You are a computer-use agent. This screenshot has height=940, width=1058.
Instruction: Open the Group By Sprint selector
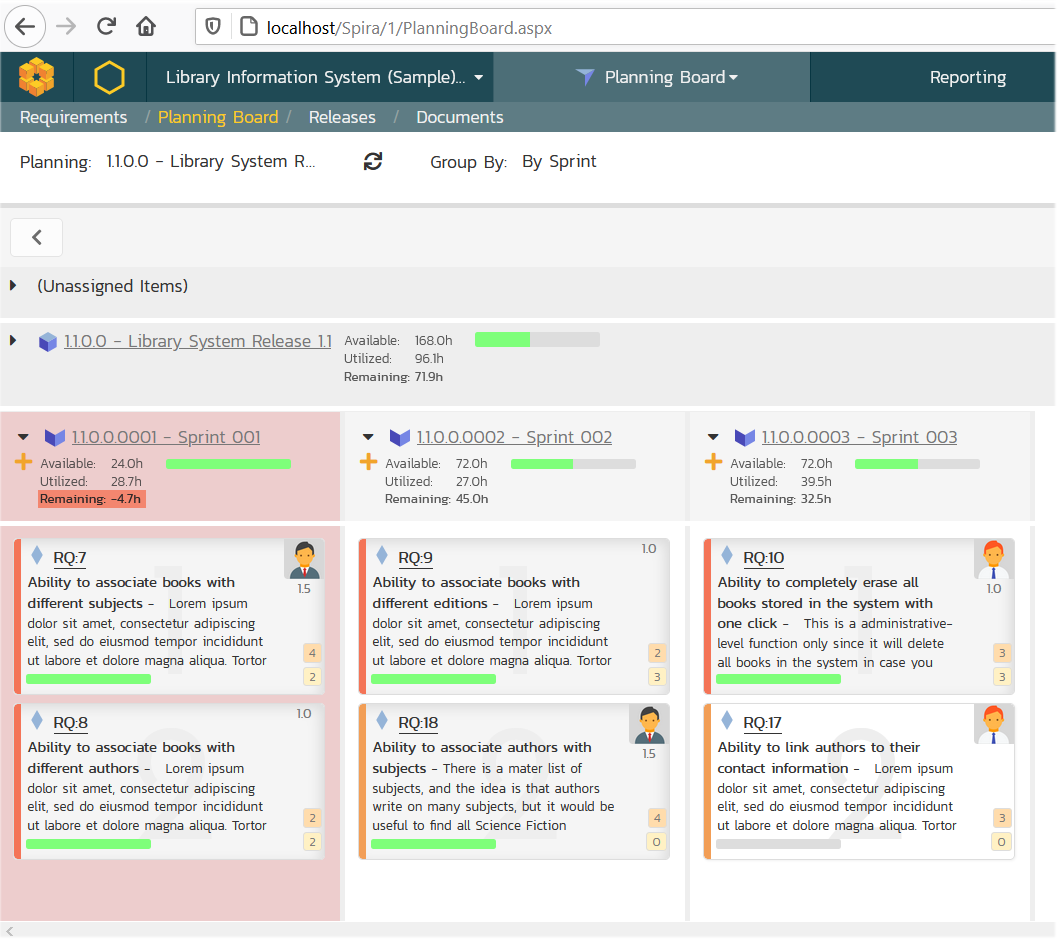tap(559, 162)
